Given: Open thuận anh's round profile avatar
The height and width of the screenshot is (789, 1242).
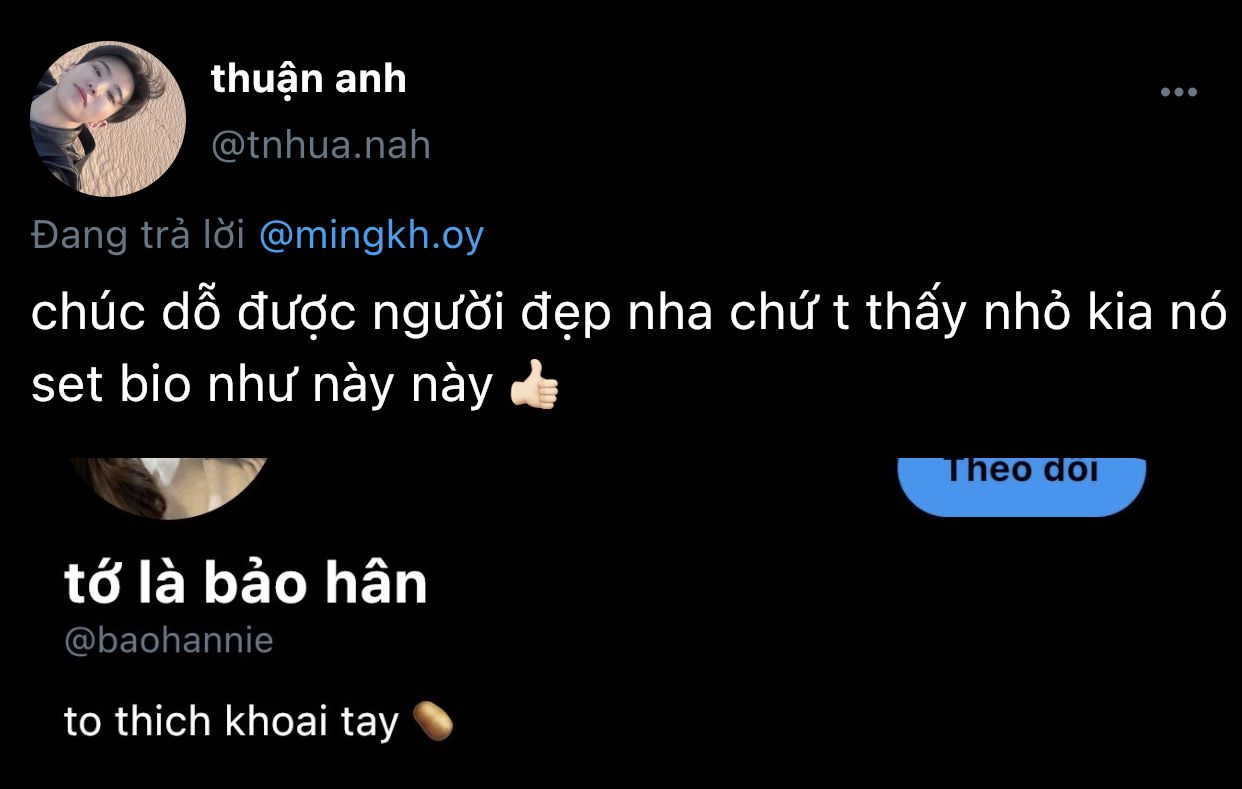Looking at the screenshot, I should [108, 119].
